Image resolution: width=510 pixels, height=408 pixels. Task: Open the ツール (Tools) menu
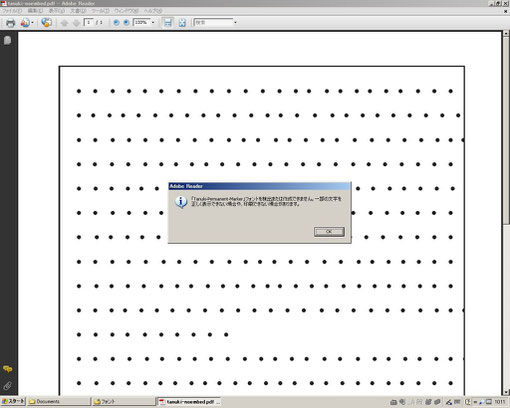[100, 11]
